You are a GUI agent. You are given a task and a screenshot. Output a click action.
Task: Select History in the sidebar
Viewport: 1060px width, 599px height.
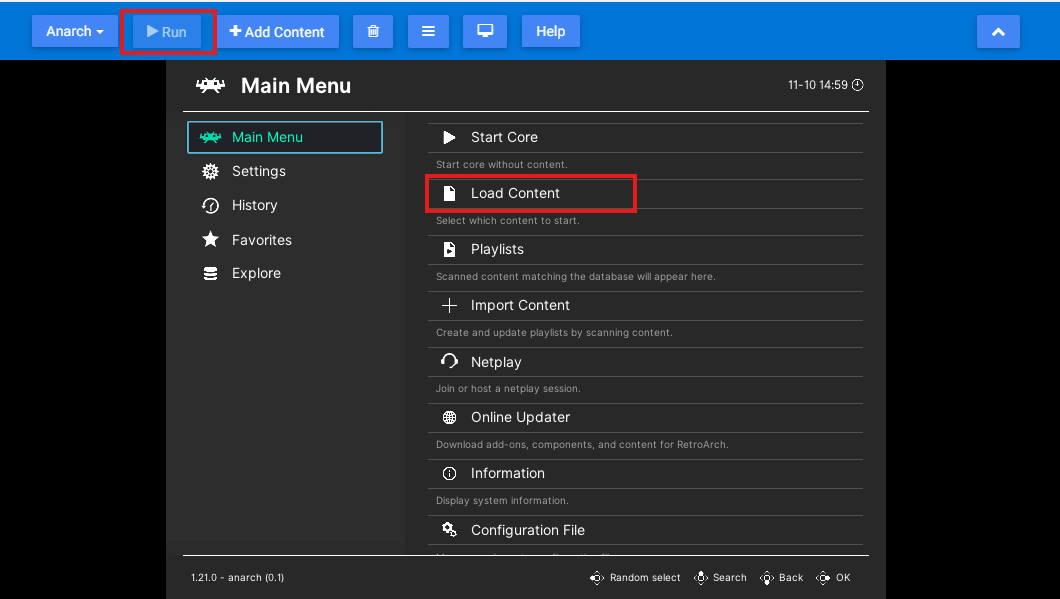pos(254,205)
